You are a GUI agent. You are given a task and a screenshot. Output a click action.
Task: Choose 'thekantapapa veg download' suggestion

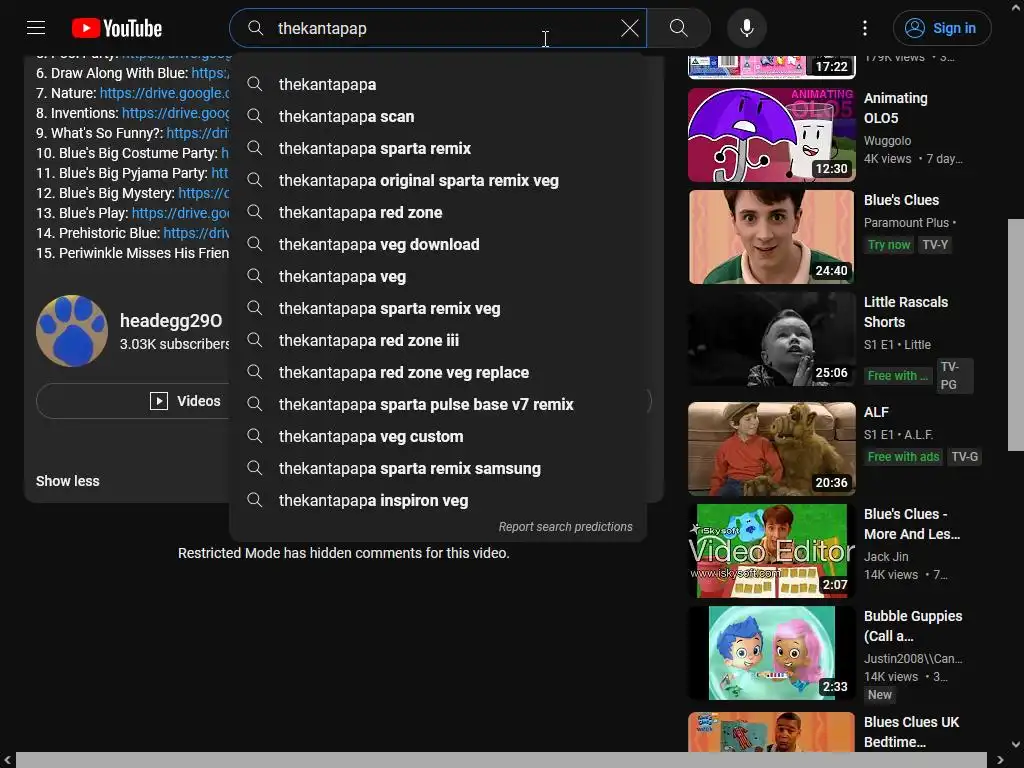438,244
